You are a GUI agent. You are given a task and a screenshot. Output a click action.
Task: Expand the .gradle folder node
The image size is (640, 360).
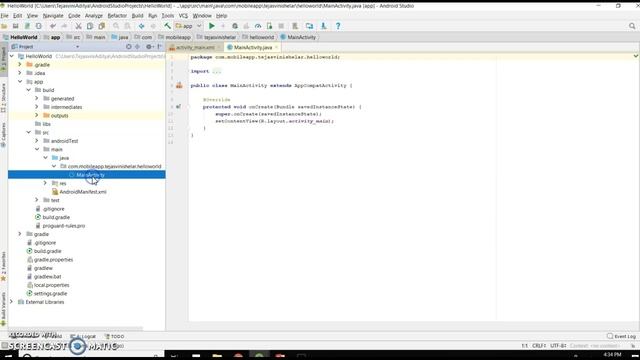(20, 64)
